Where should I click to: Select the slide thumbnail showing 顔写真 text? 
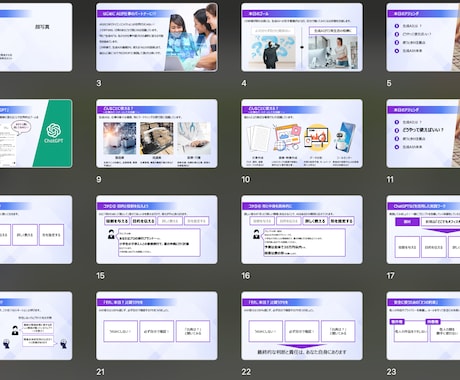(x=36, y=37)
